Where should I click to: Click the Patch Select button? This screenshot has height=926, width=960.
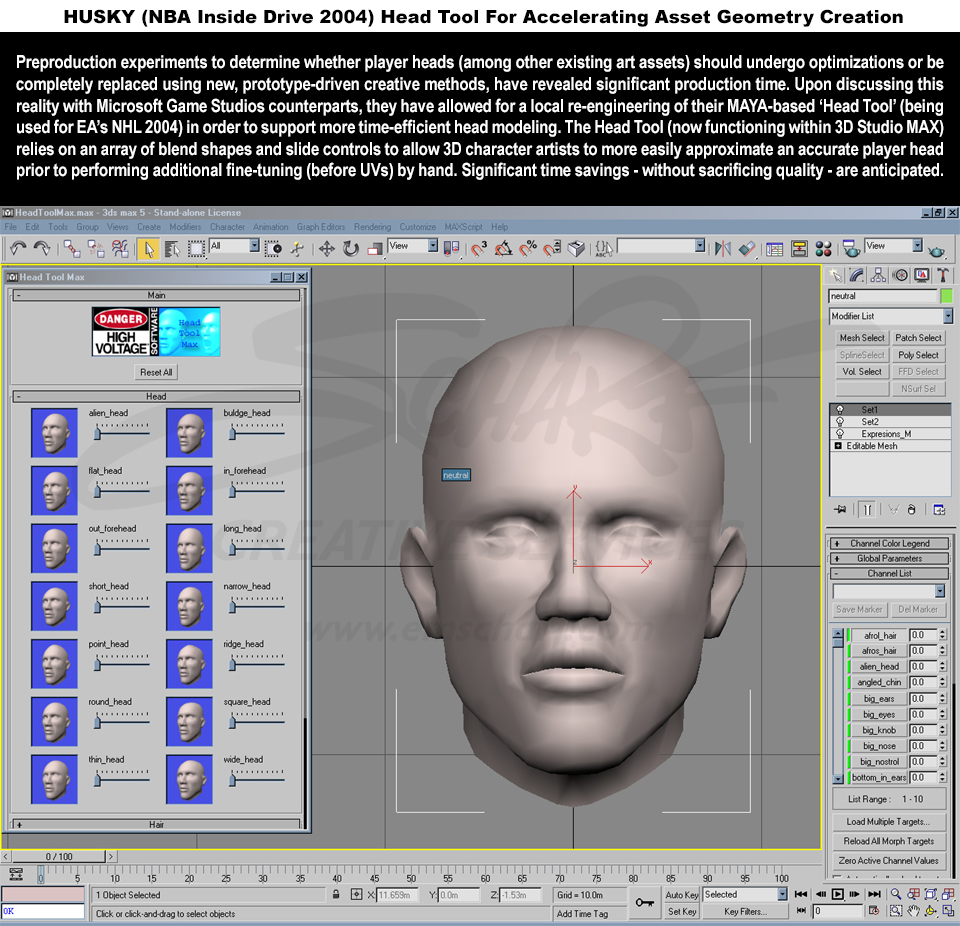click(918, 337)
